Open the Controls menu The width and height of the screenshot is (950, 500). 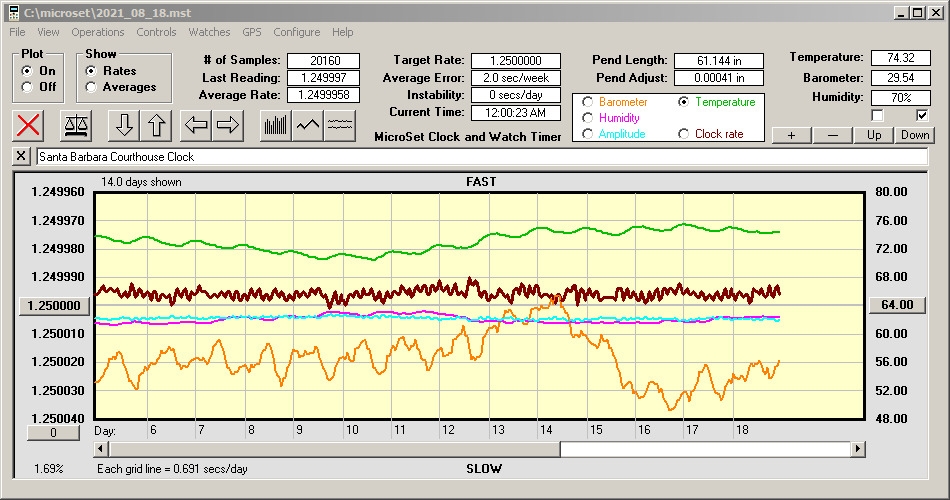[x=156, y=32]
